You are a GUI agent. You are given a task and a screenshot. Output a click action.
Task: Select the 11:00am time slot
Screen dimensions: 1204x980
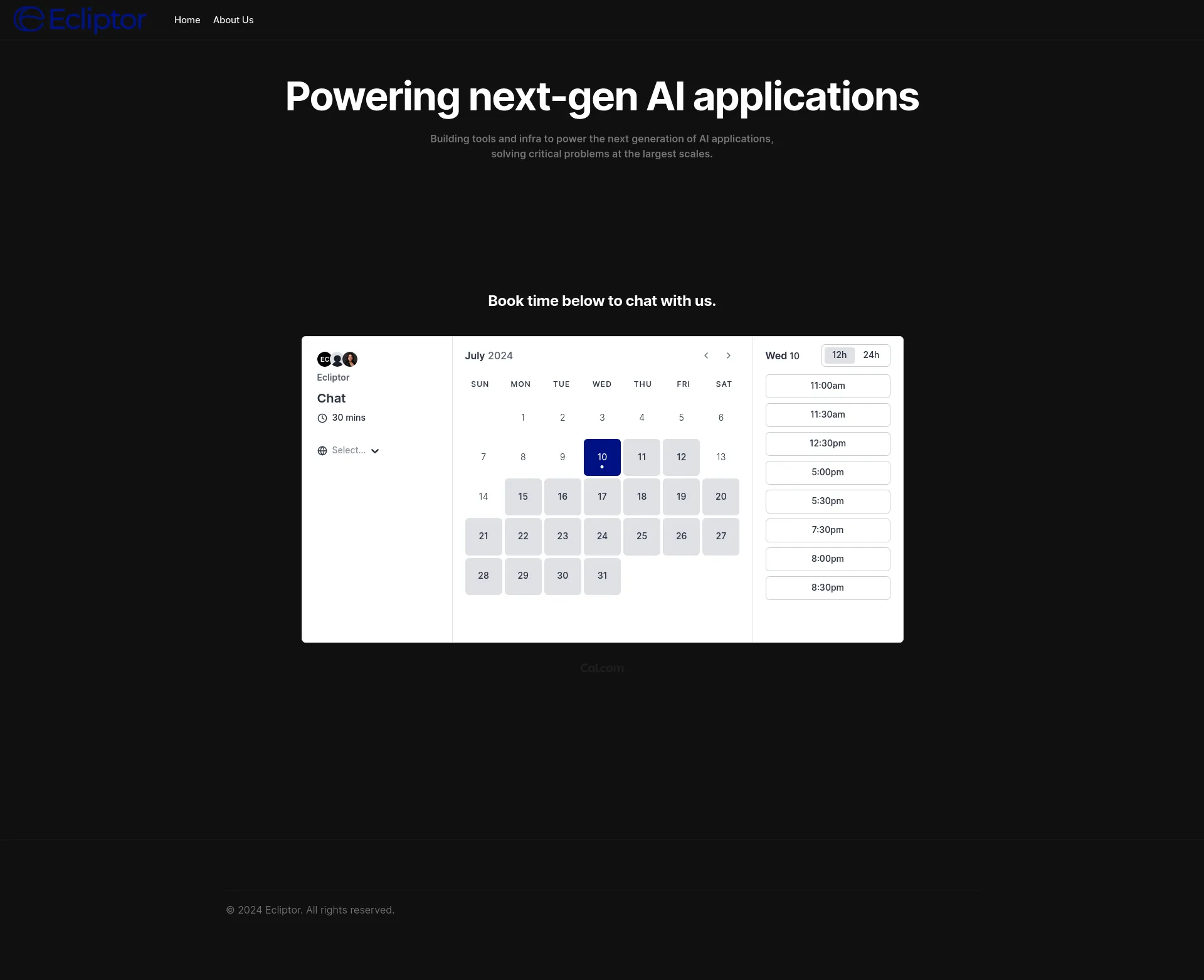(x=827, y=385)
